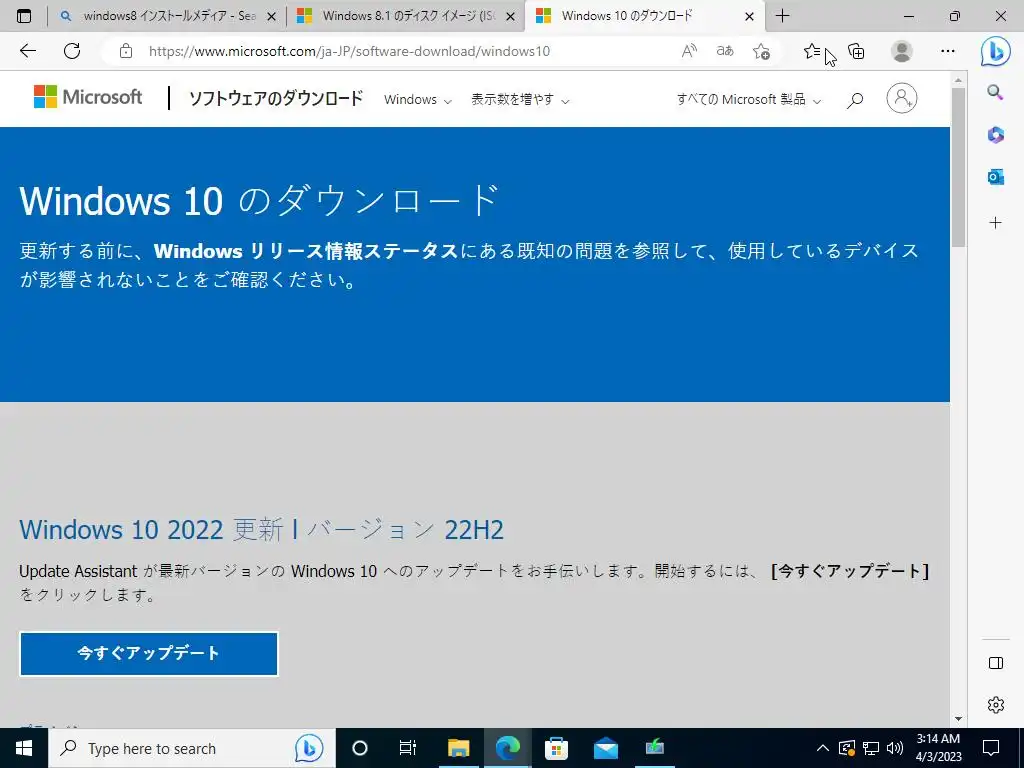Close the windows8 search tab
The image size is (1024, 768).
[x=272, y=17]
